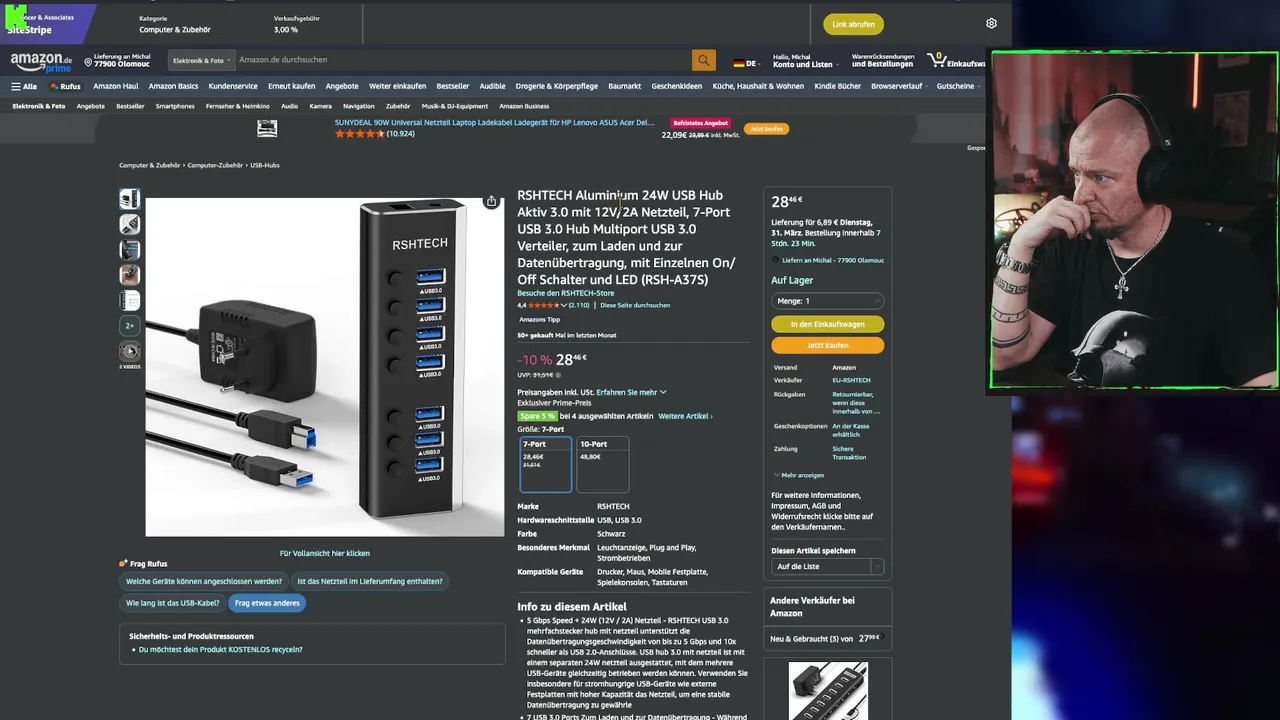Screen dimensions: 1280x720
Task: Select the fourth product thumbnail
Action: (130, 274)
